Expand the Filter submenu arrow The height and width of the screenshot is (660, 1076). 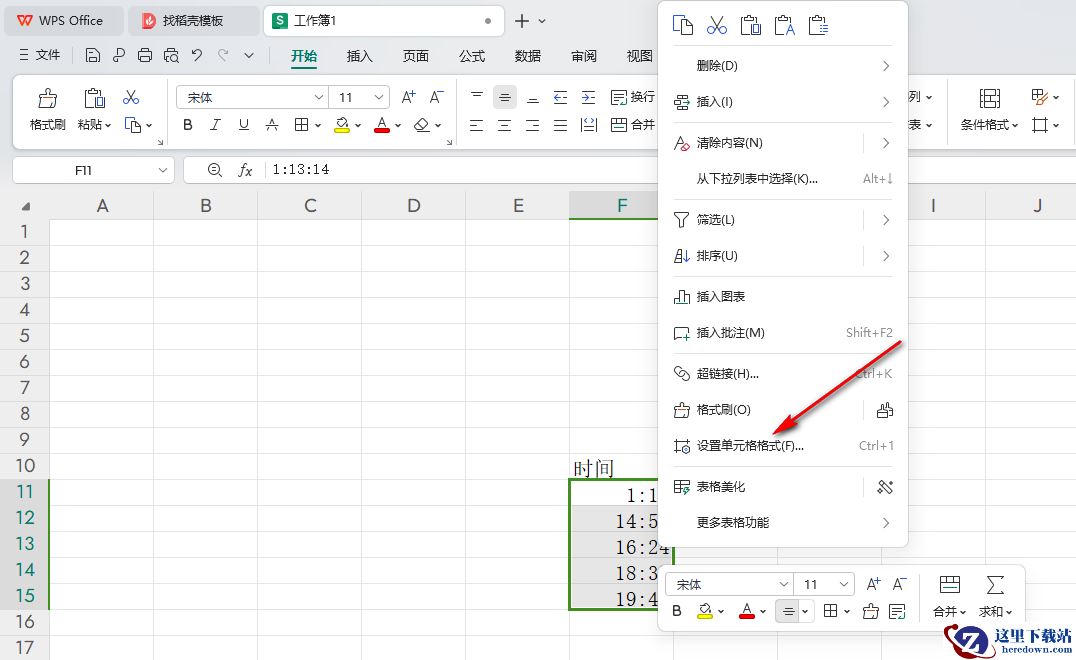(x=886, y=220)
